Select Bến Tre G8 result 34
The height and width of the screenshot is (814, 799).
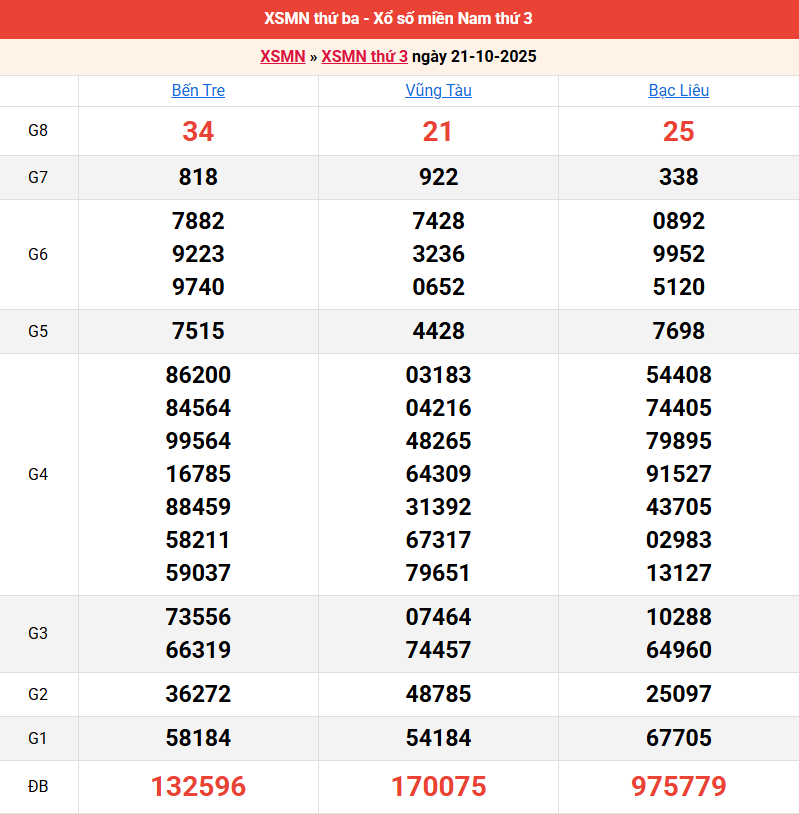[x=198, y=131]
